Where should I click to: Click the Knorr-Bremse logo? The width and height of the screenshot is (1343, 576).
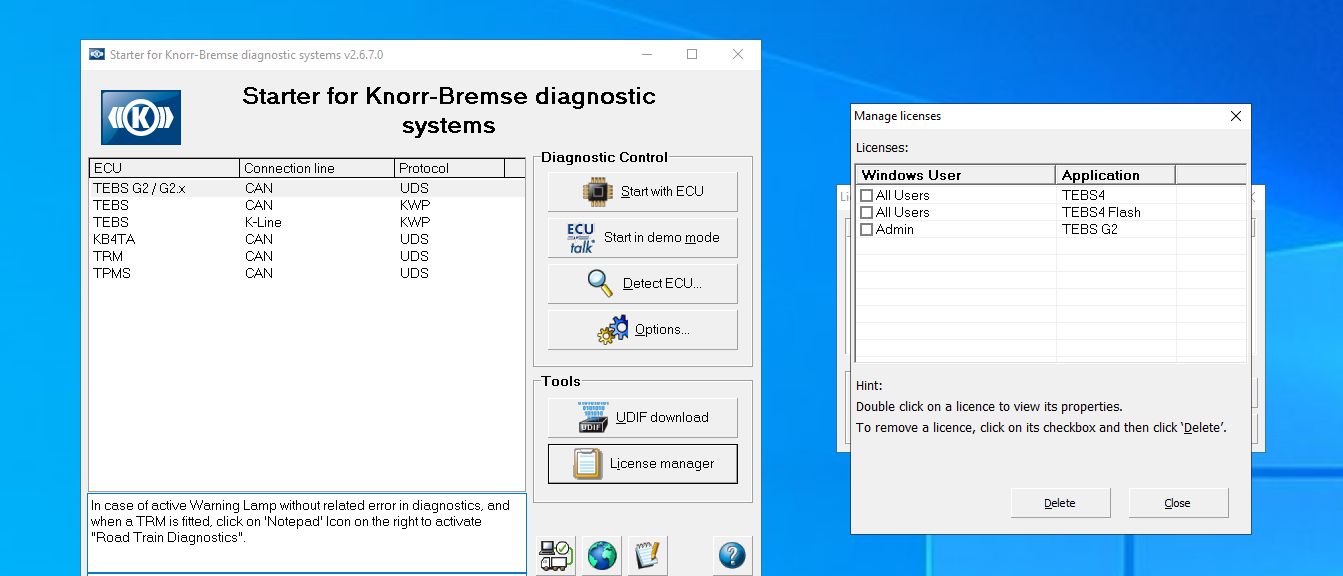(139, 116)
